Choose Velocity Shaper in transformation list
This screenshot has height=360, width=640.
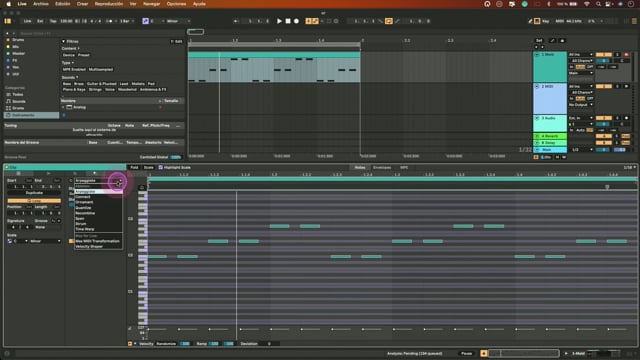[x=98, y=247]
